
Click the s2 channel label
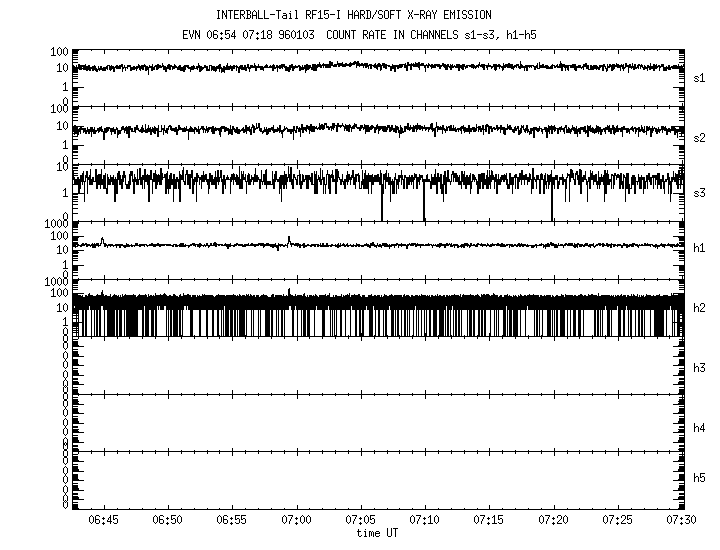click(699, 137)
